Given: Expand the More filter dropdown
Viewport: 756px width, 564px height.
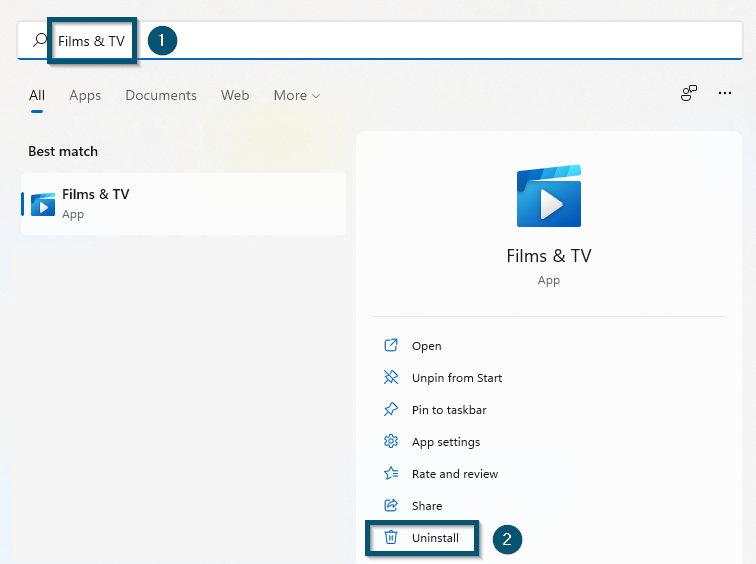Looking at the screenshot, I should point(297,95).
